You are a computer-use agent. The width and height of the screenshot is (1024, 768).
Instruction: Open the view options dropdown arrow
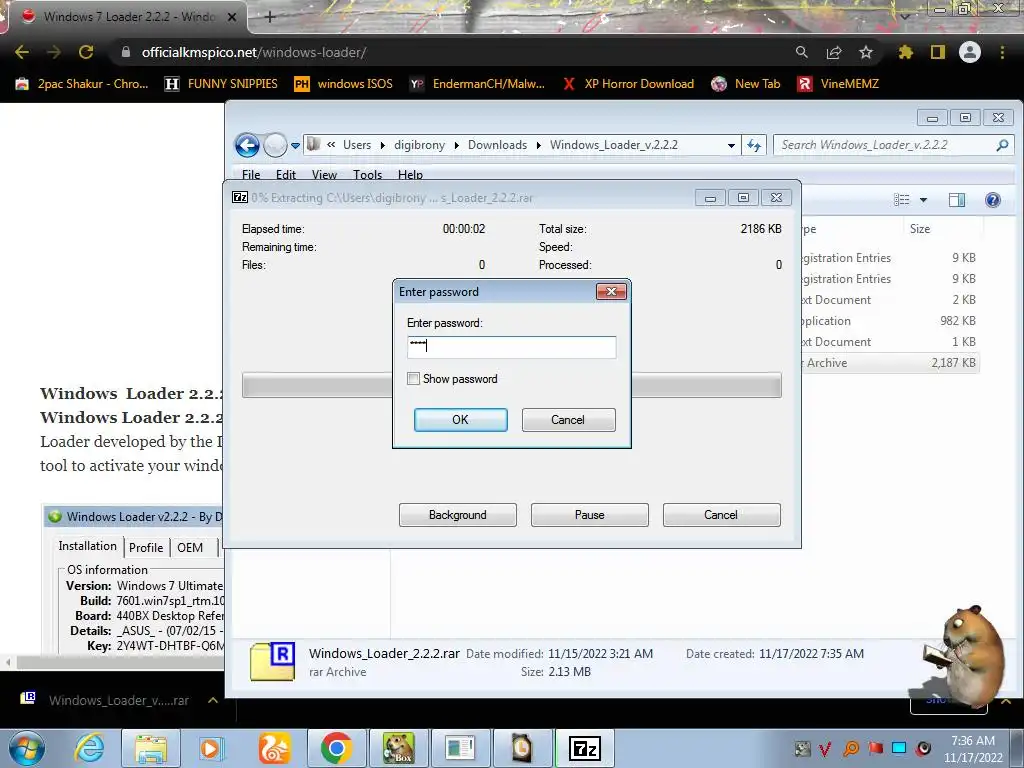click(x=923, y=200)
